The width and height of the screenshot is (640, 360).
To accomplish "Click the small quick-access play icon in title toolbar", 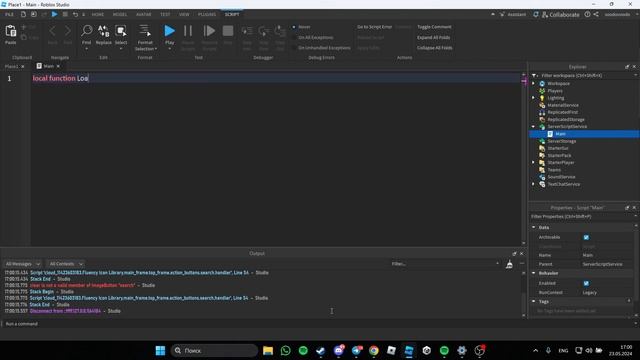I will tap(54, 14).
